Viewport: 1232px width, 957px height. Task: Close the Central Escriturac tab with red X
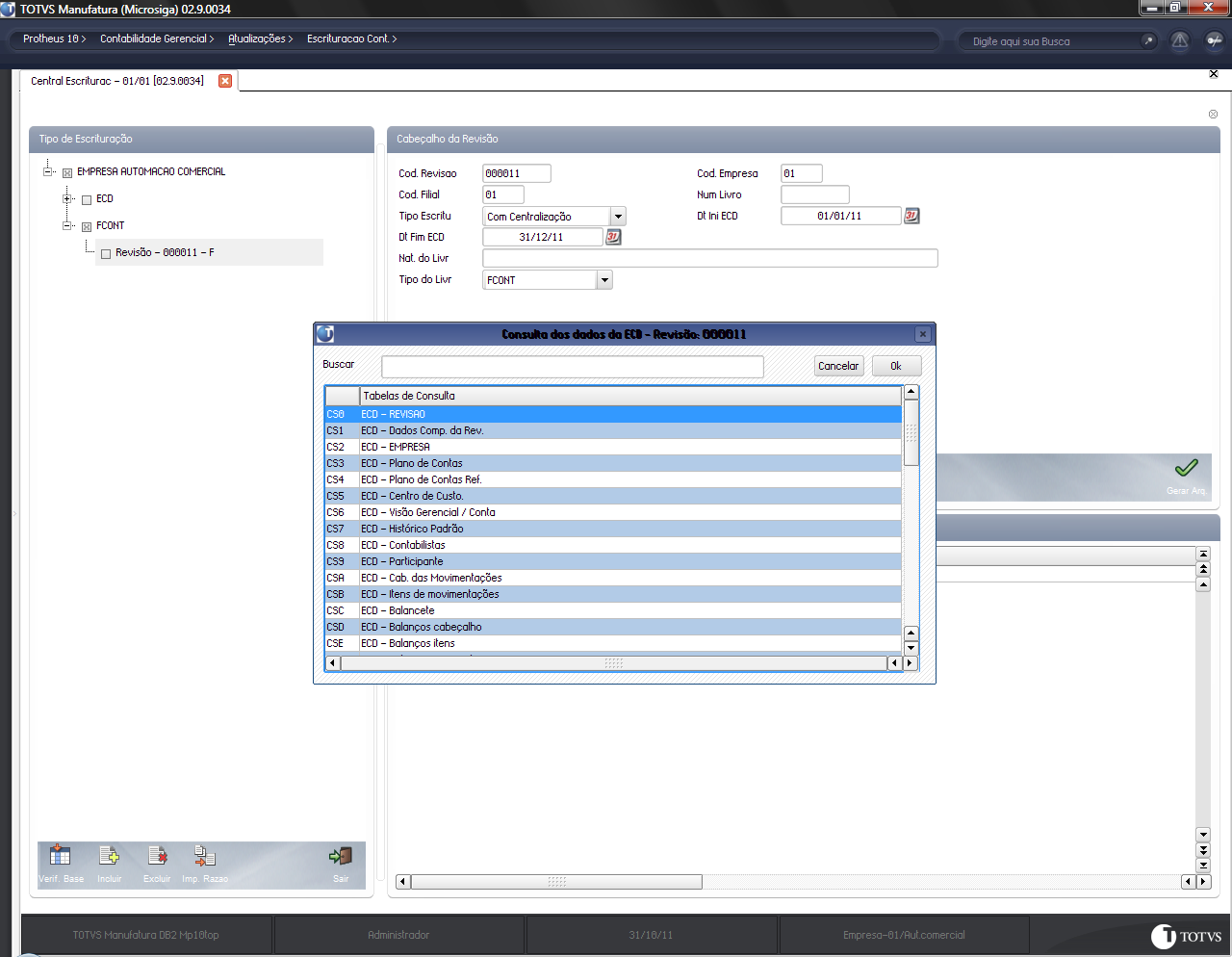(x=225, y=81)
